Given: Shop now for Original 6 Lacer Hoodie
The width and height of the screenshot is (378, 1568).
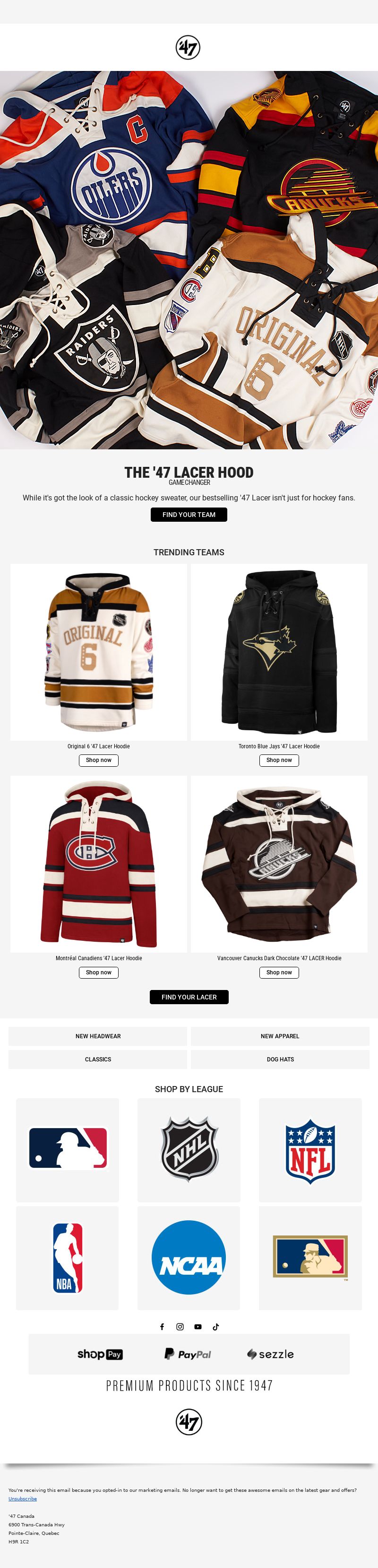Looking at the screenshot, I should 98,760.
